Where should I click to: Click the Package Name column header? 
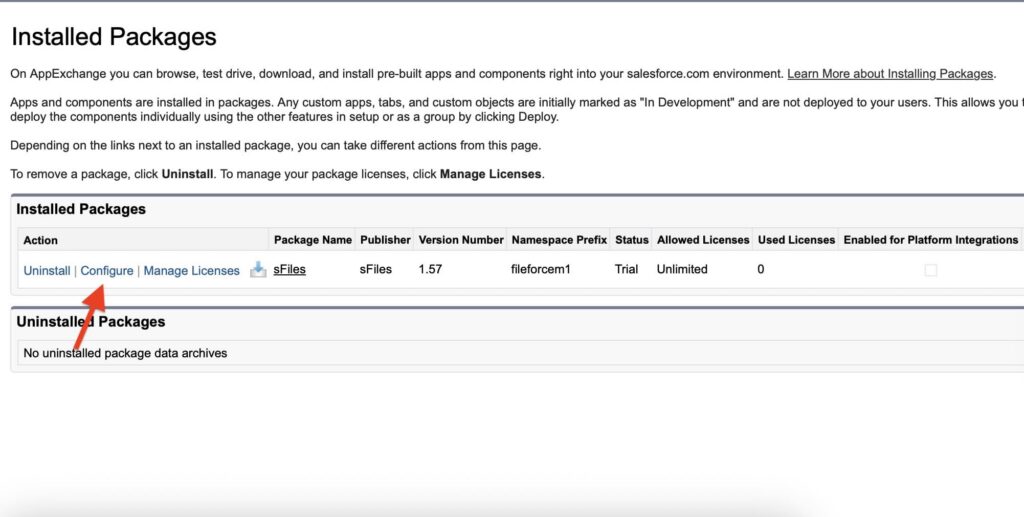pos(313,240)
